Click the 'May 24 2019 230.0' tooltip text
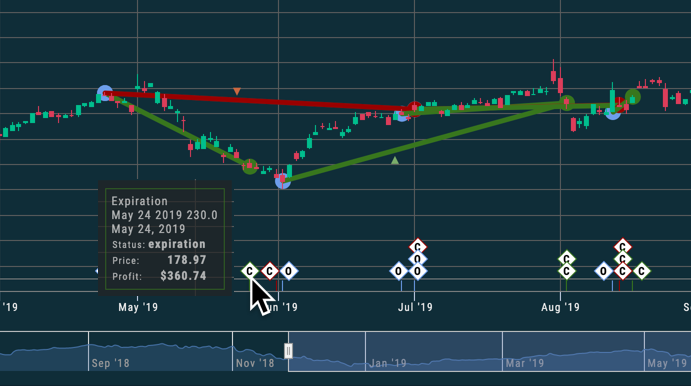The height and width of the screenshot is (386, 691). point(164,215)
